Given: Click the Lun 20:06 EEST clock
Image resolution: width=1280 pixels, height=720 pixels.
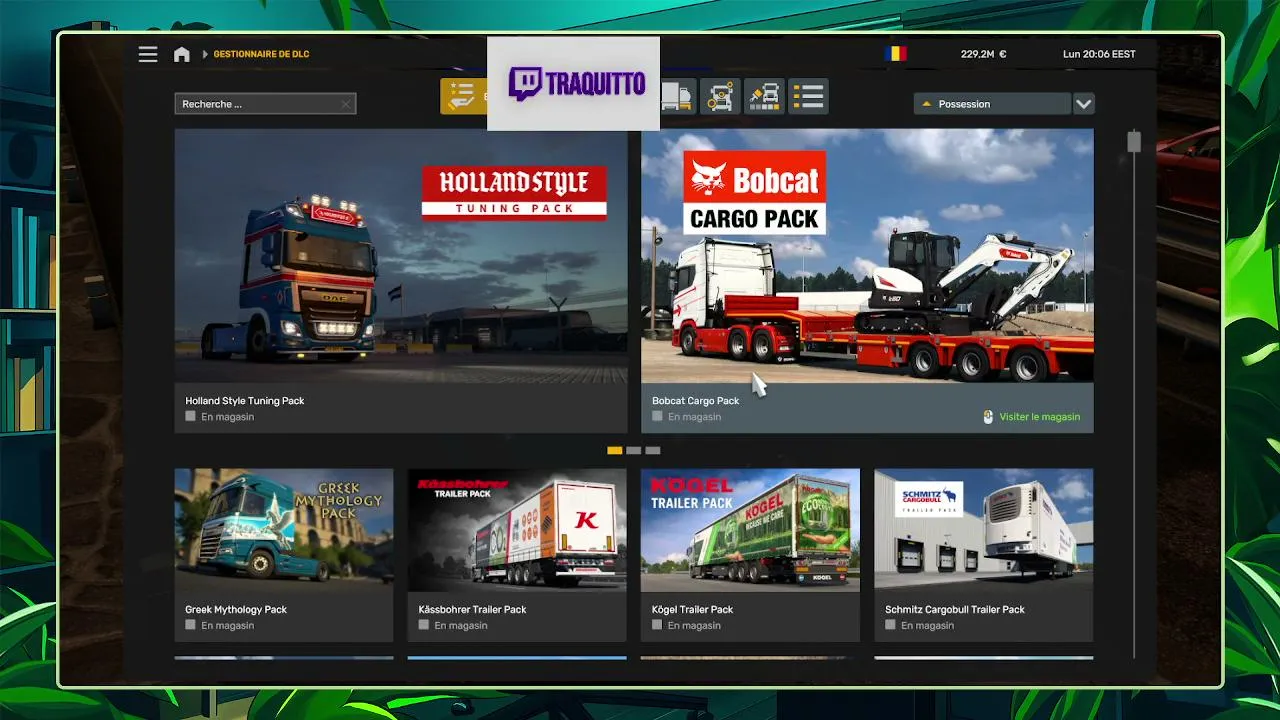Looking at the screenshot, I should (x=1099, y=54).
